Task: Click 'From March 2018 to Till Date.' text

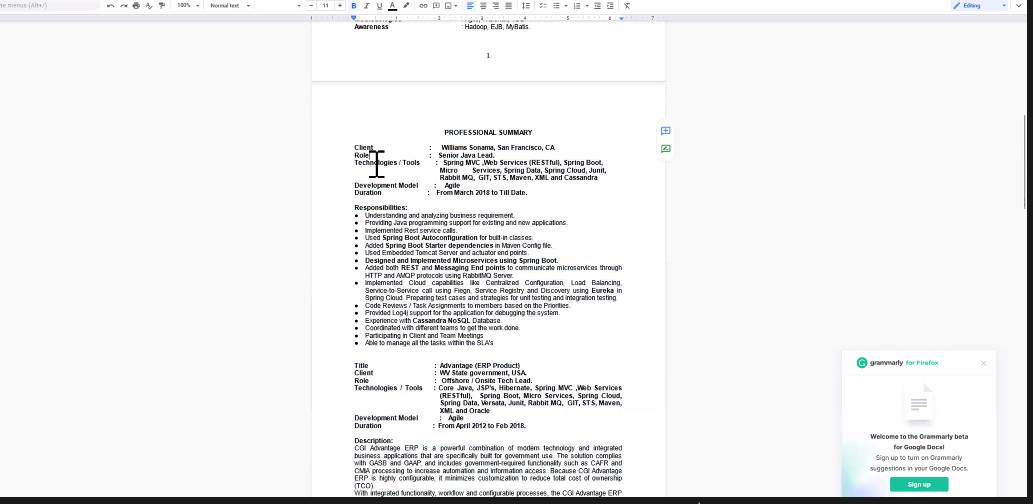Action: [x=482, y=193]
